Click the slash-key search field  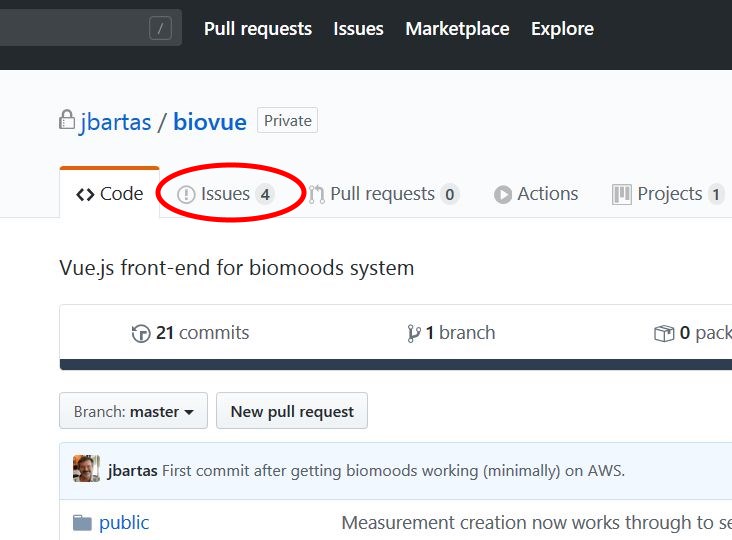(91, 28)
